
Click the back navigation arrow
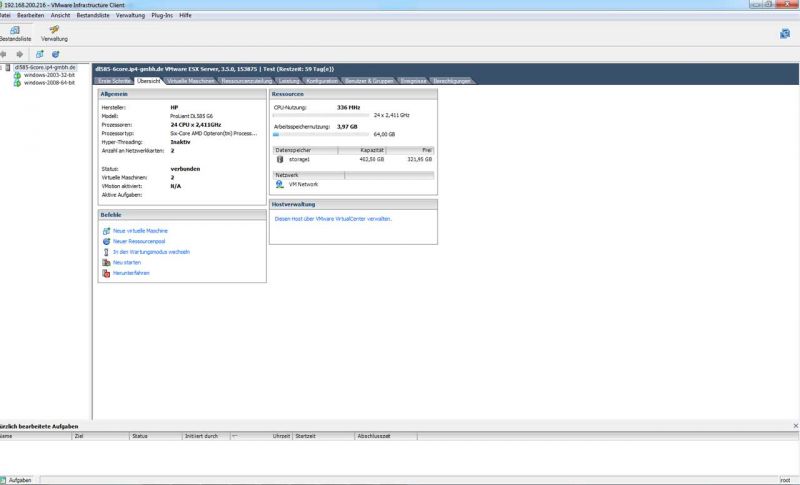(4, 54)
